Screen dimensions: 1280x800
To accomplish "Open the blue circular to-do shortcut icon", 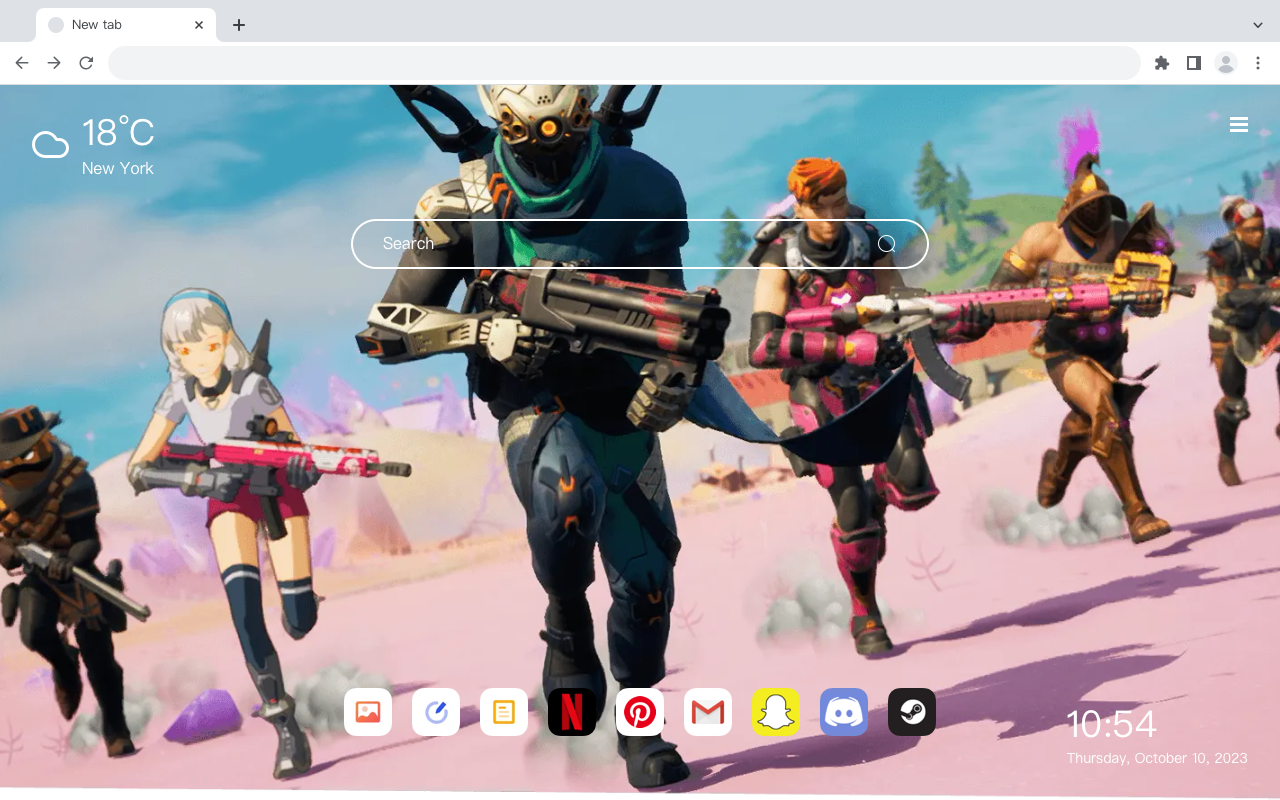I will (436, 712).
